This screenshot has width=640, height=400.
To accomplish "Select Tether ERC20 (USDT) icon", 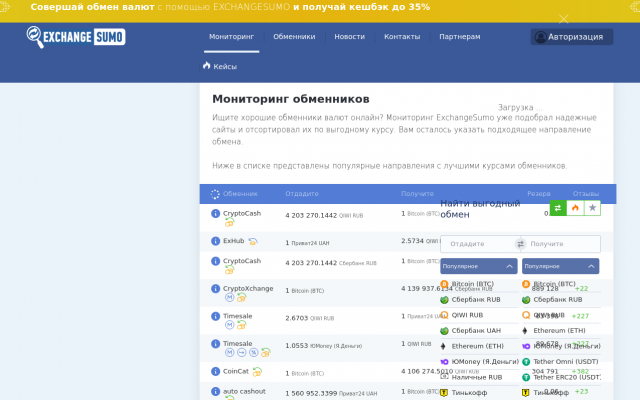I will [526, 378].
